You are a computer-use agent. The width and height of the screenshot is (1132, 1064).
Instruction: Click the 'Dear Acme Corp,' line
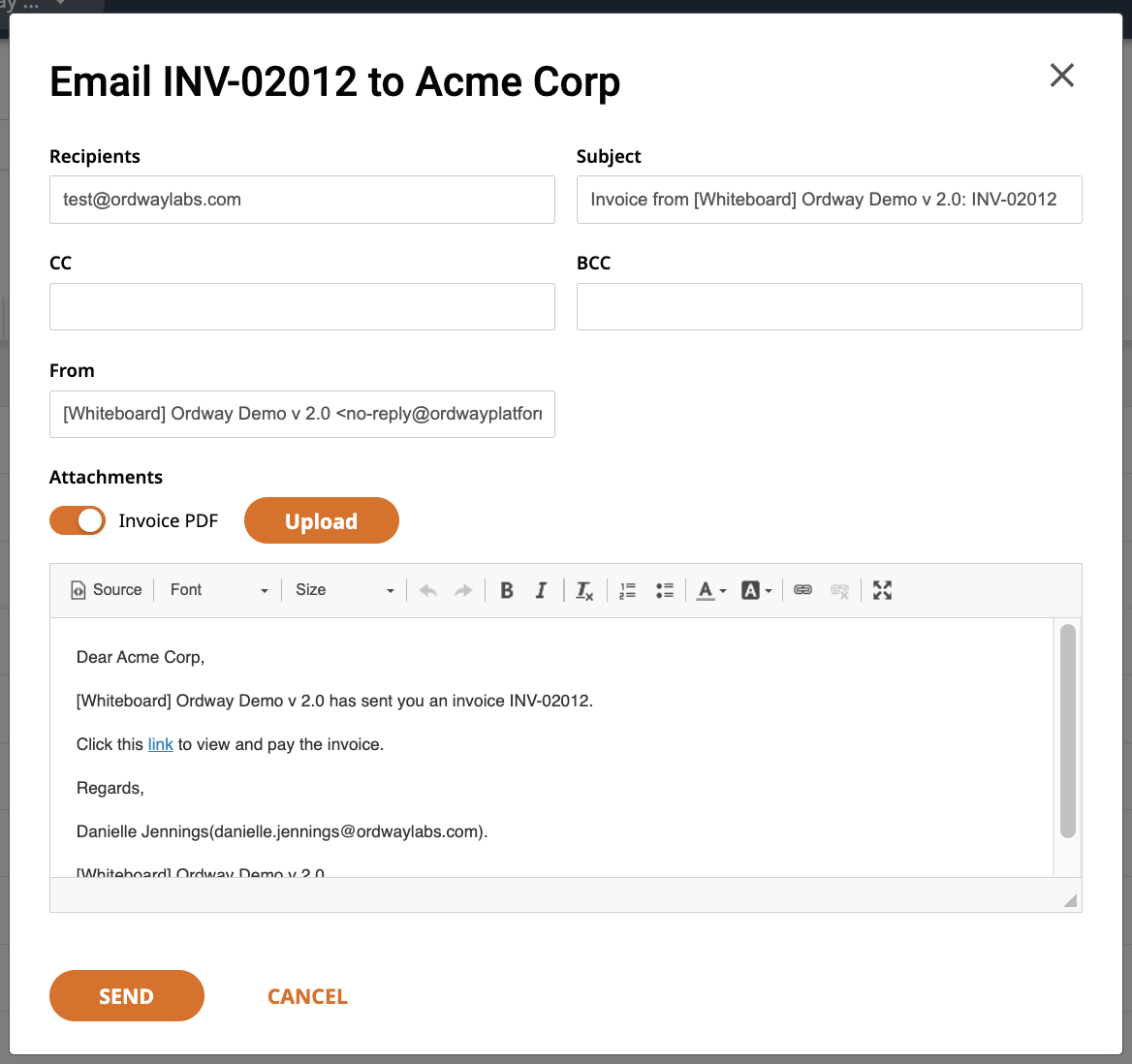click(141, 657)
